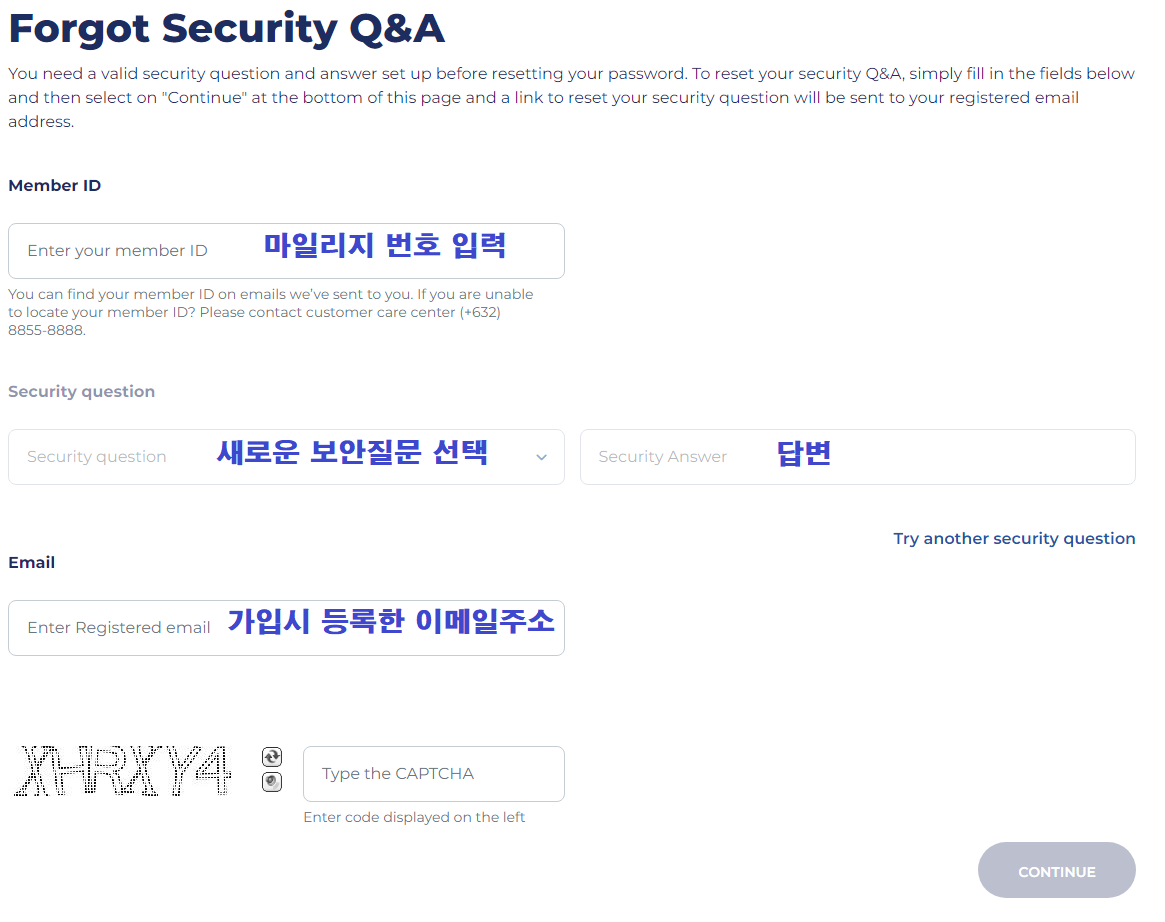Select the Email field label

pyautogui.click(x=31, y=562)
